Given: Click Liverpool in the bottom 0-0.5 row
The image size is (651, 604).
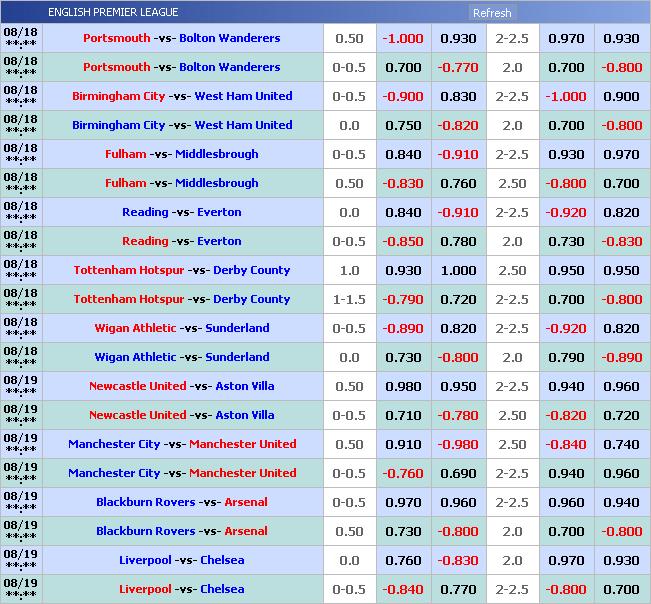Looking at the screenshot, I should 145,589.
